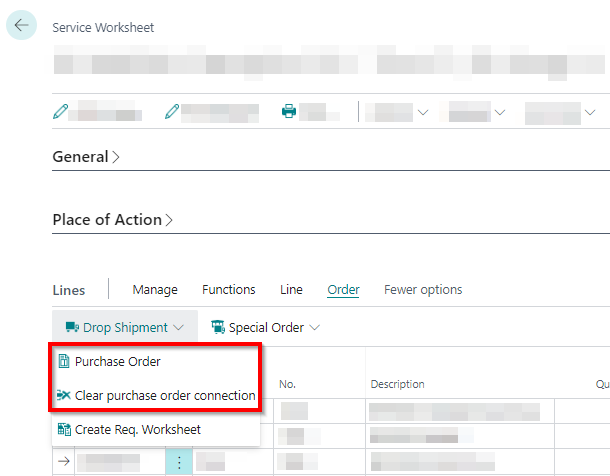610x476 pixels.
Task: Open the row's three-dot options menu
Action: [179, 462]
